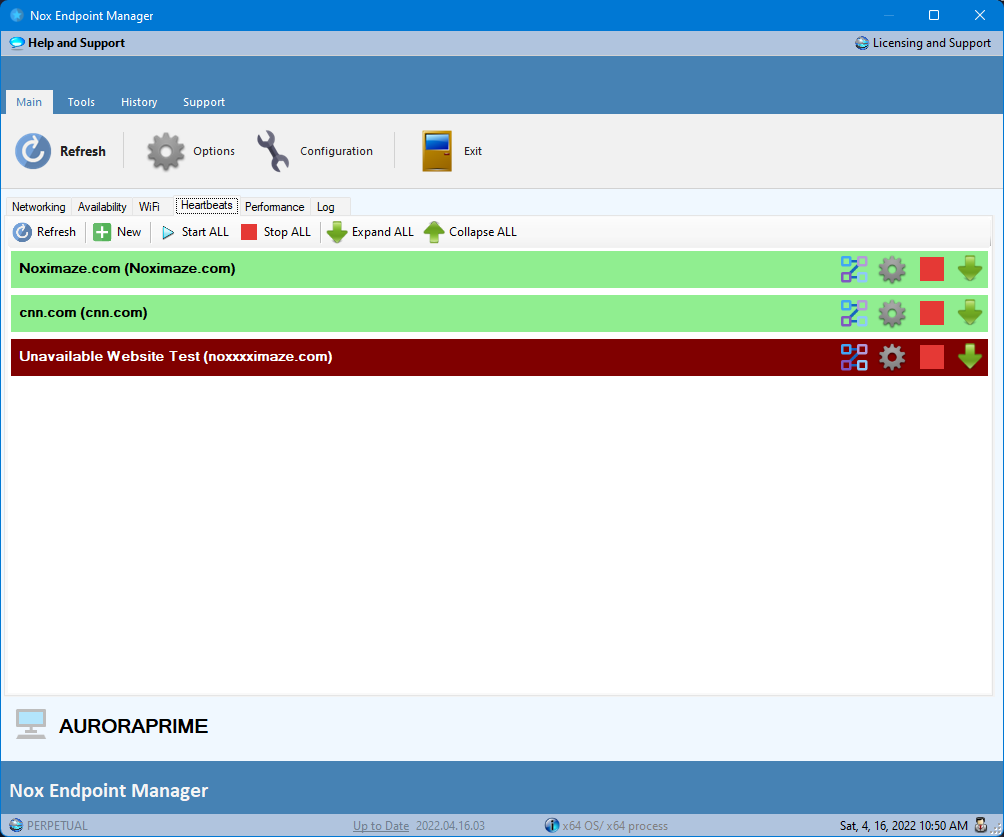Screen dimensions: 1004x837
Task: Click version number 2022.04.16.03
Action: coord(450,825)
